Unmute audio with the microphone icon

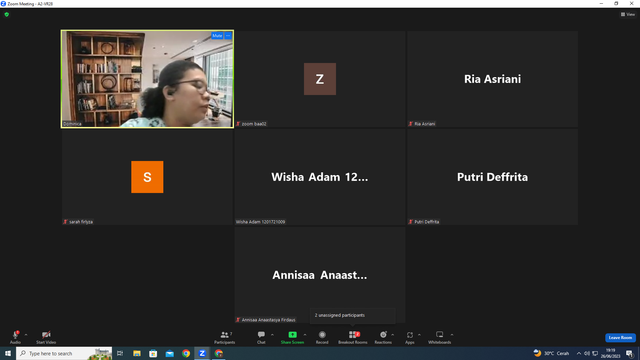point(15,337)
